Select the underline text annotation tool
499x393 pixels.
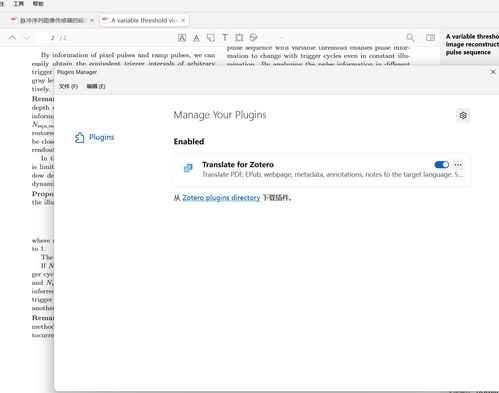tap(196, 38)
